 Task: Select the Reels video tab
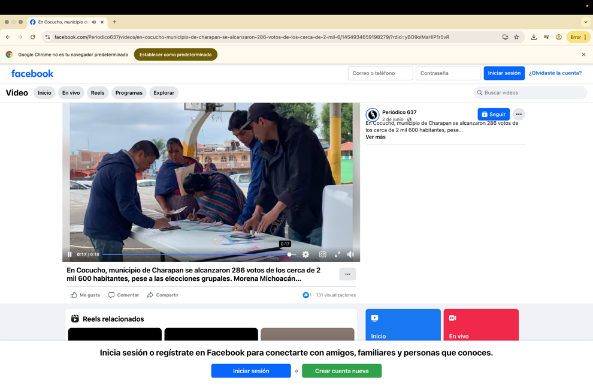98,93
